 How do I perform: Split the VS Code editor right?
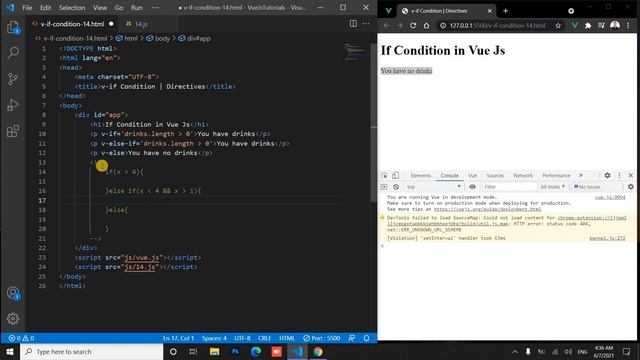(353, 24)
